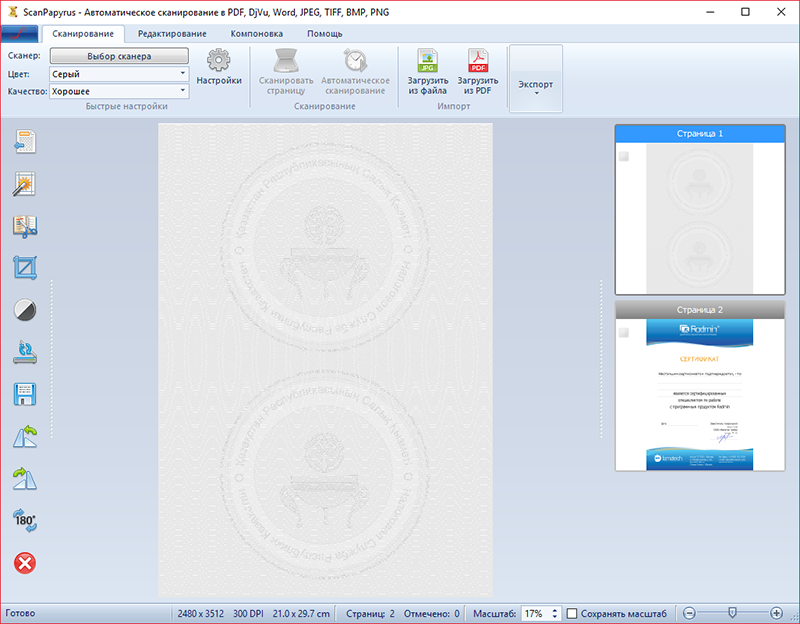Open the Качество dropdown showing Хорошее

119,91
